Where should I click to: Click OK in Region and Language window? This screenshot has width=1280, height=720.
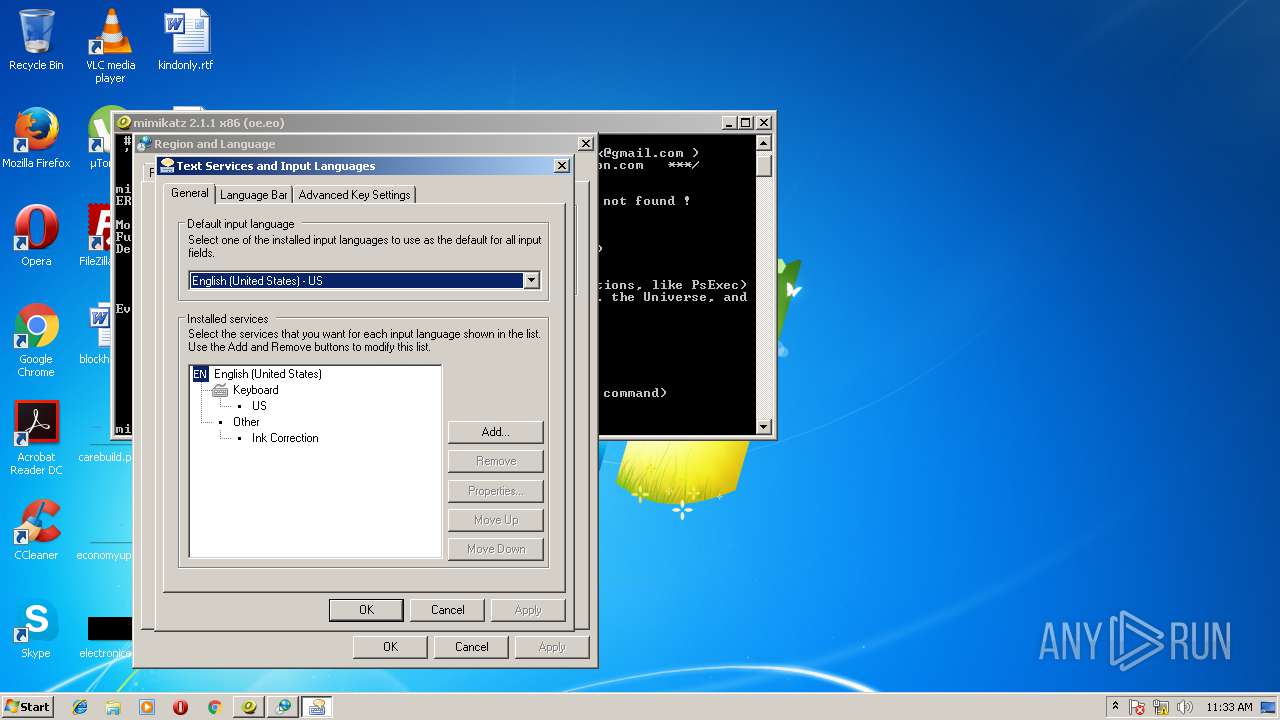(x=391, y=647)
